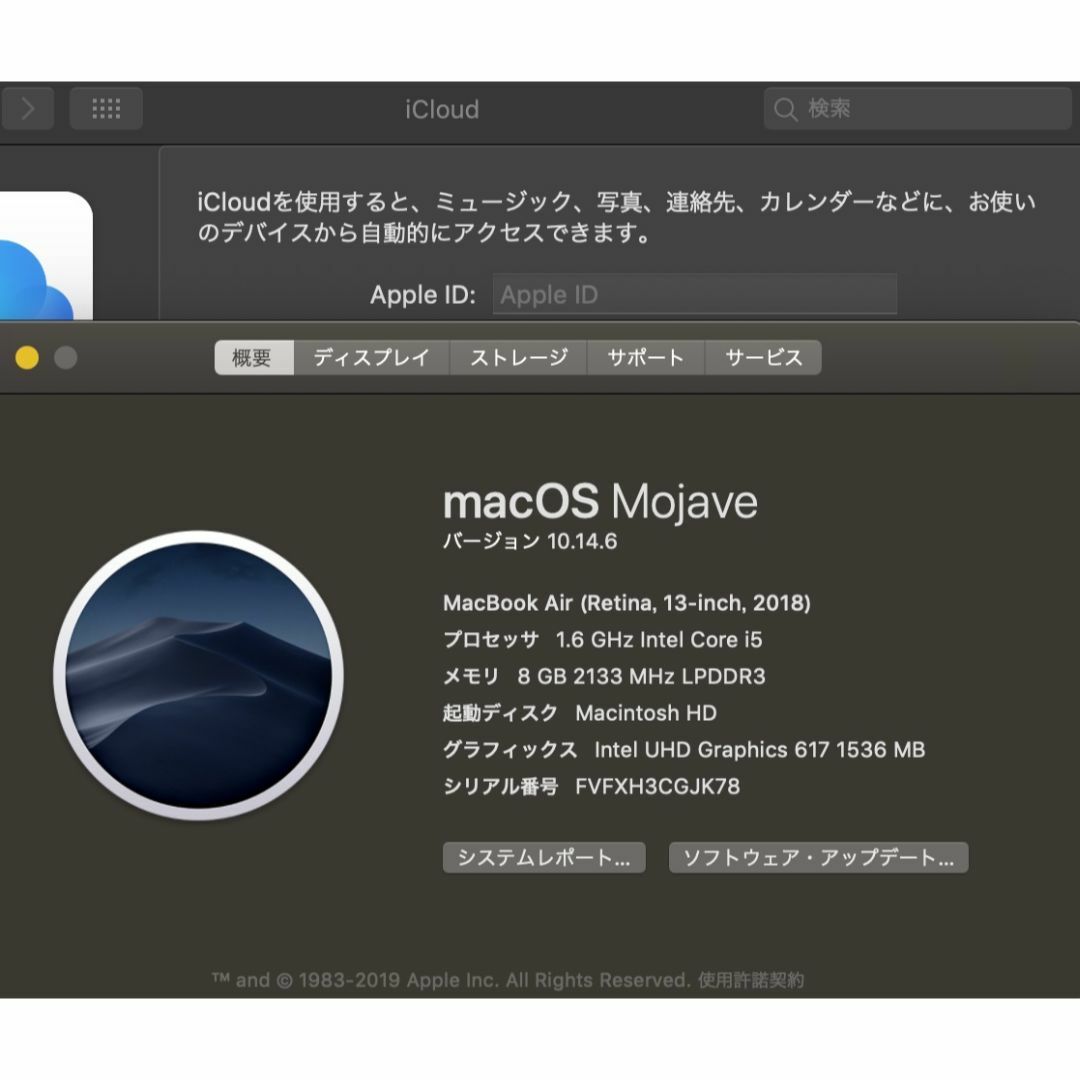Open the ストレージ tab

click(x=519, y=357)
